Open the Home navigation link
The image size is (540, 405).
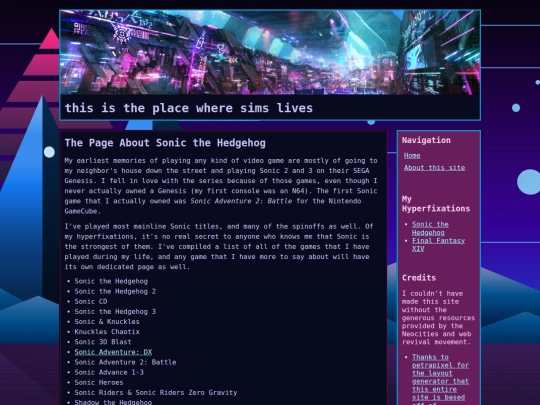pos(412,156)
